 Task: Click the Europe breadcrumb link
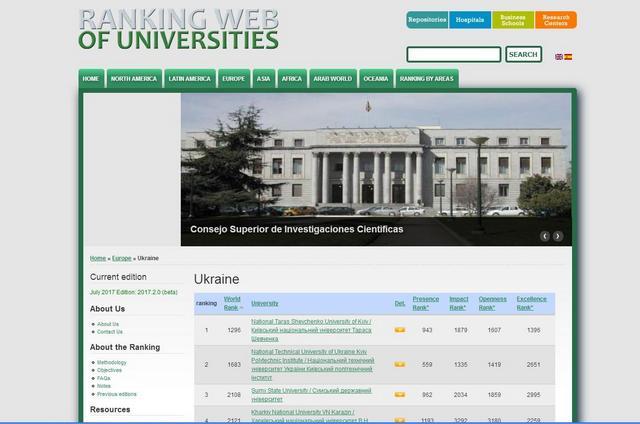pyautogui.click(x=122, y=258)
